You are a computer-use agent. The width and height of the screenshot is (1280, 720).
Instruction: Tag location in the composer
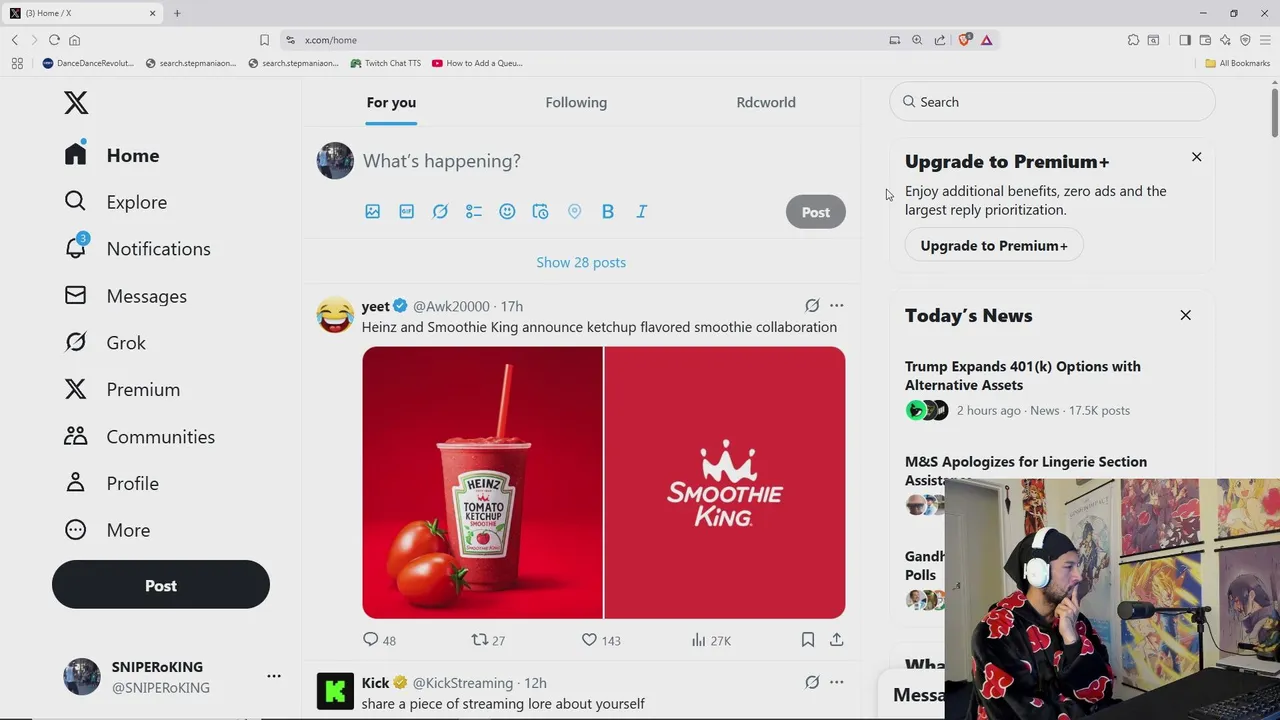[x=574, y=212]
